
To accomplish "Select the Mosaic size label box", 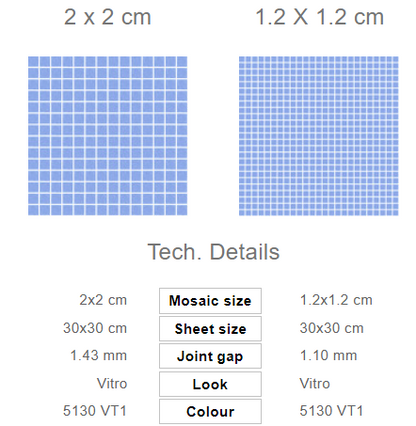I will click(x=210, y=301).
